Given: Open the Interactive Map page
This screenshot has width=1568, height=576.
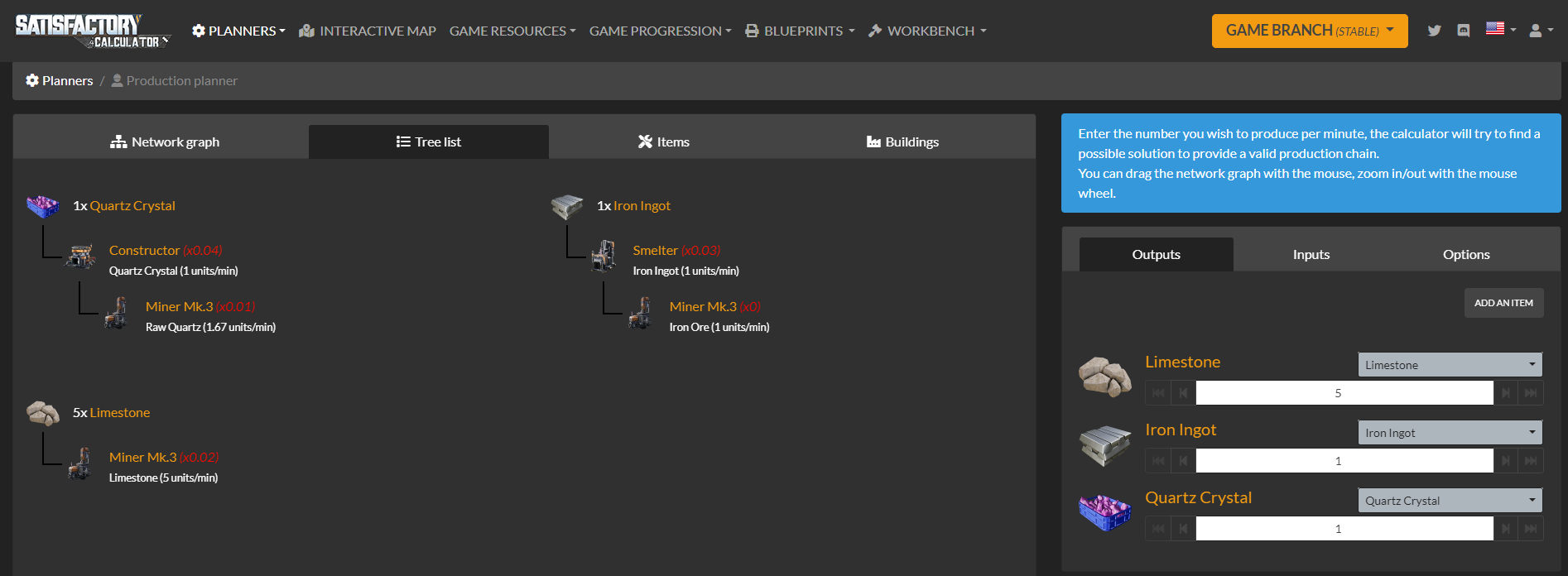Looking at the screenshot, I should point(368,31).
